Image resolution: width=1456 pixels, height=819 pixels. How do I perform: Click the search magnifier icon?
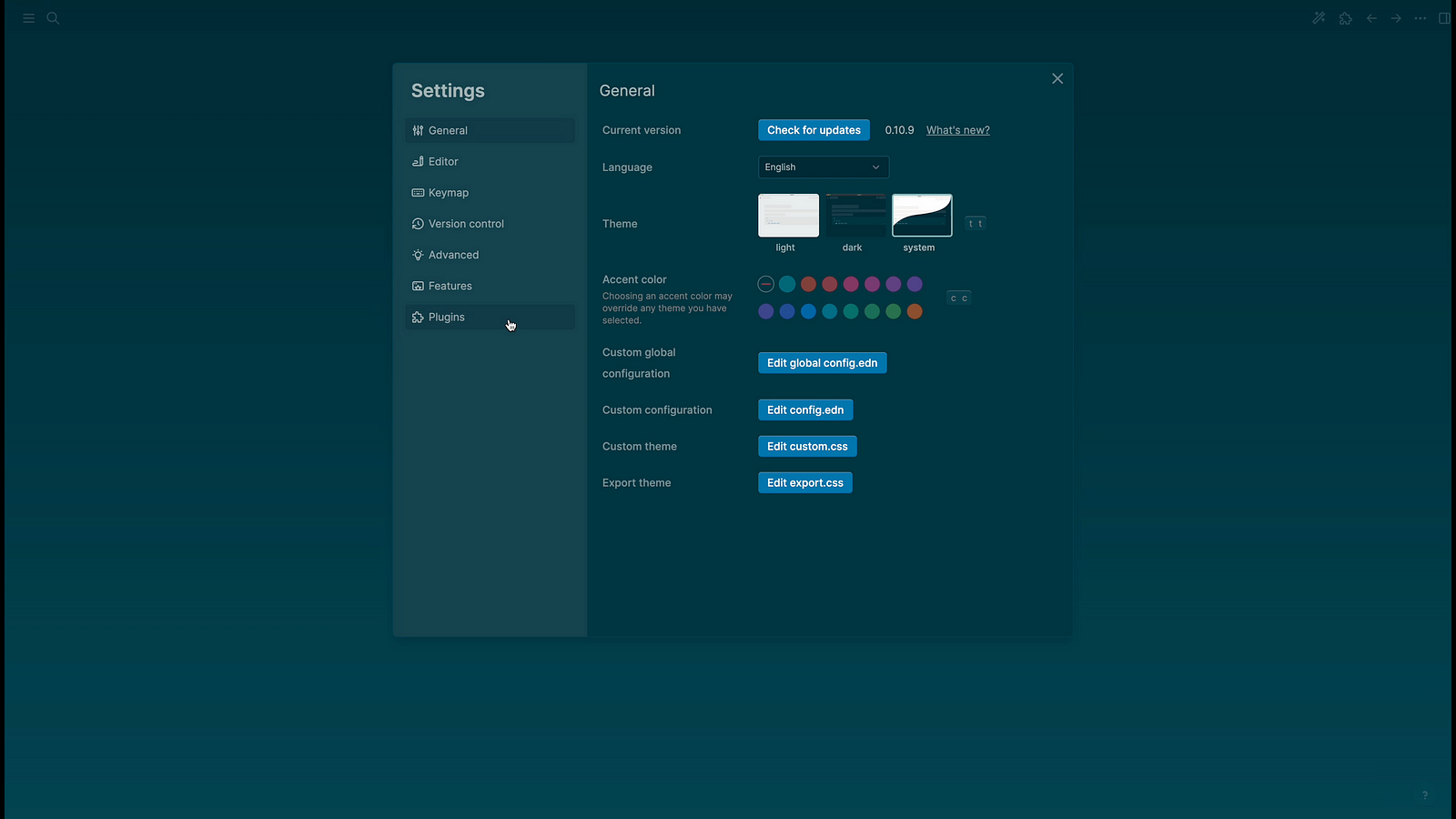53,18
